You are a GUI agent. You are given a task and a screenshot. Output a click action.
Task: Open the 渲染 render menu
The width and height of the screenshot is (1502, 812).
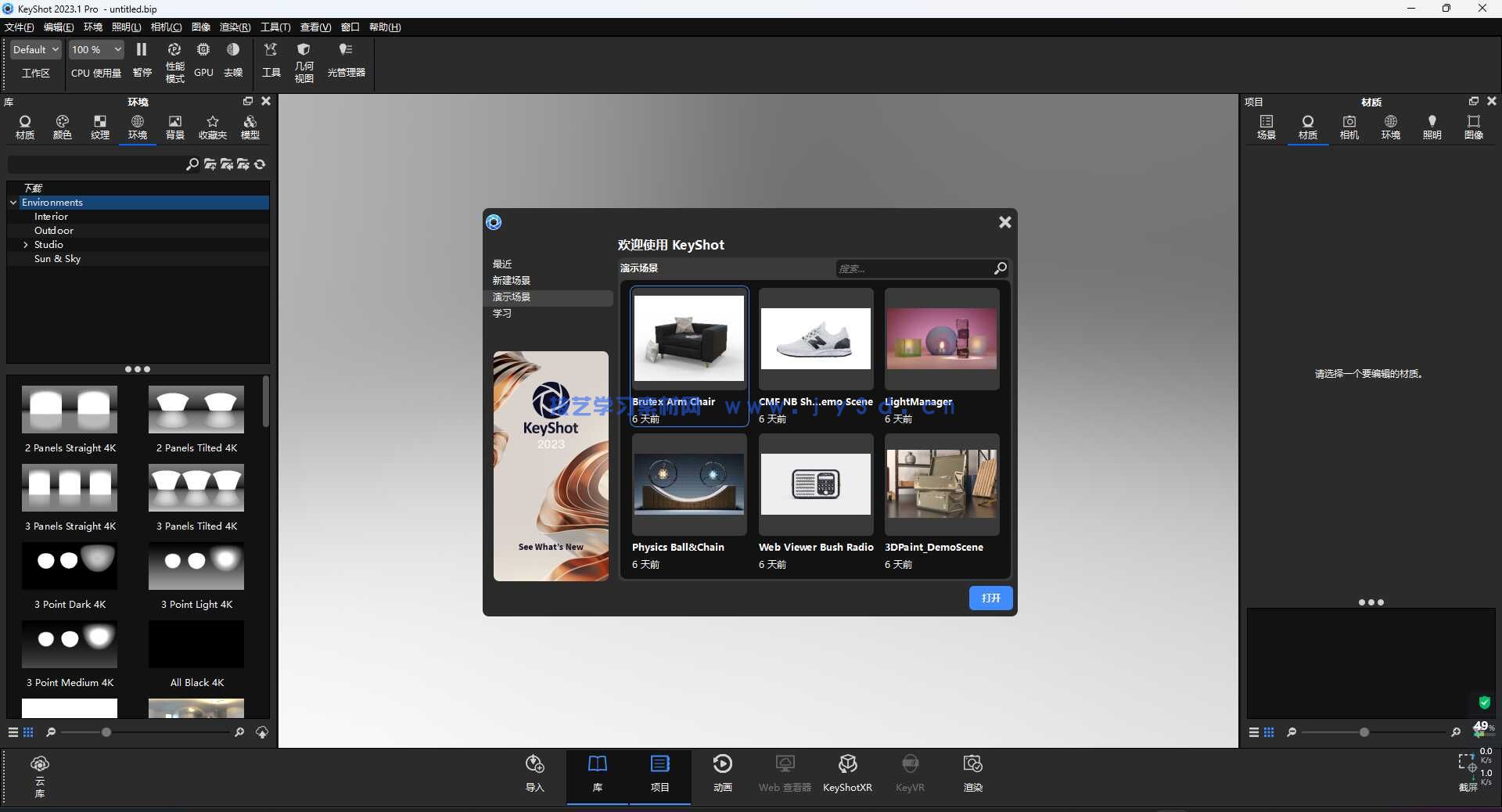[x=235, y=27]
